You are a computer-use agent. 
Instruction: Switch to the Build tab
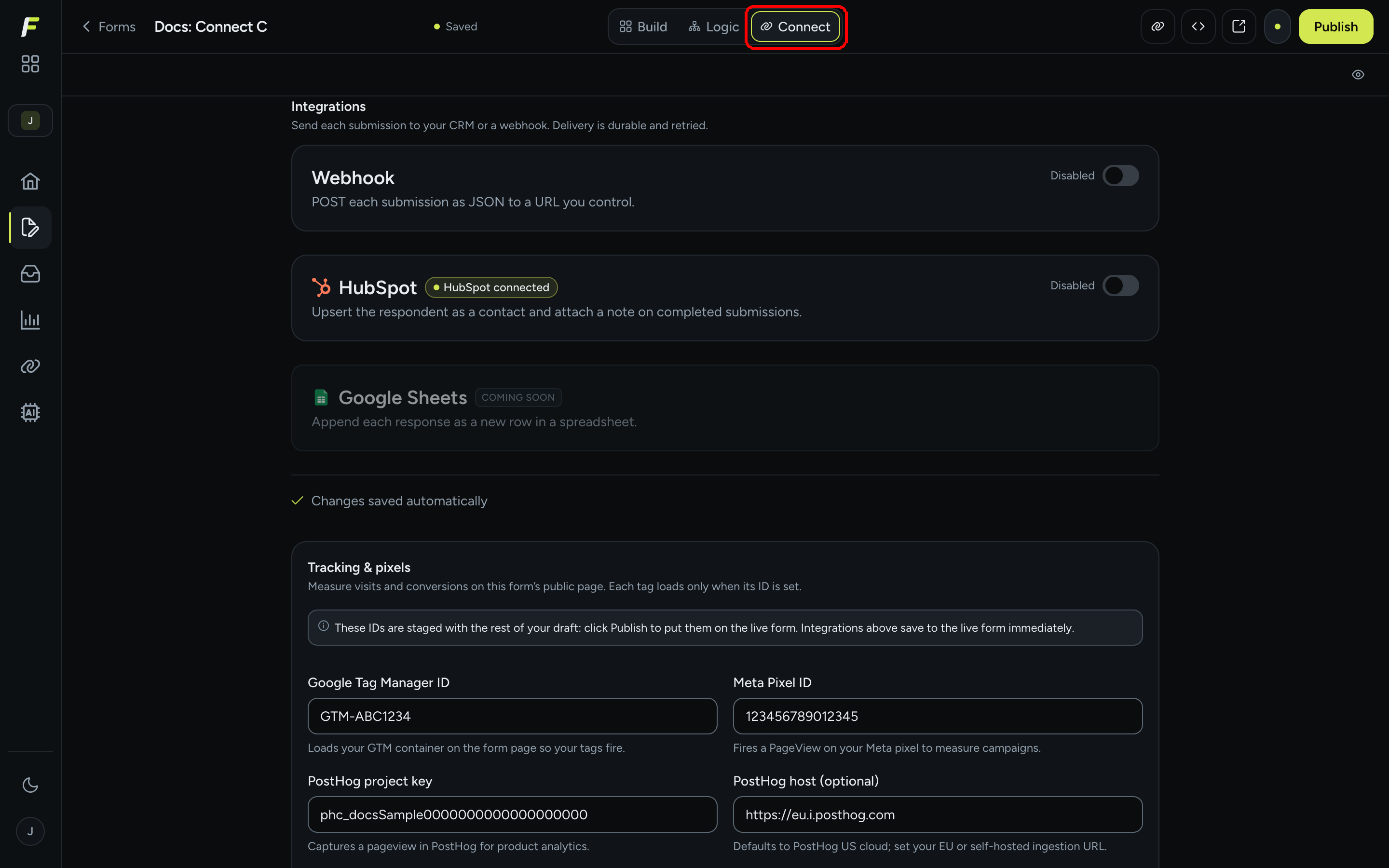[643, 27]
